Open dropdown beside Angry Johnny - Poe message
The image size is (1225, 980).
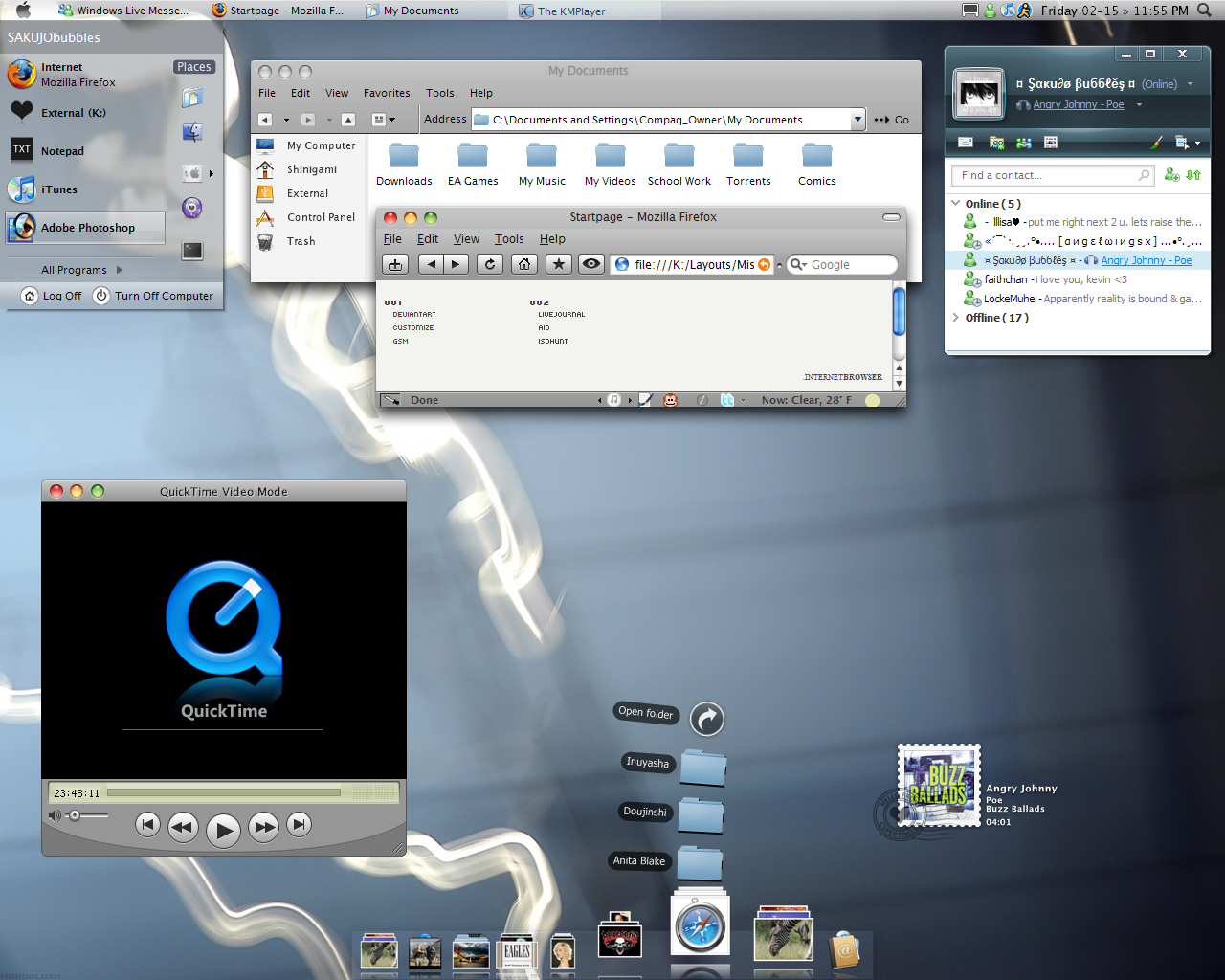point(1139,105)
